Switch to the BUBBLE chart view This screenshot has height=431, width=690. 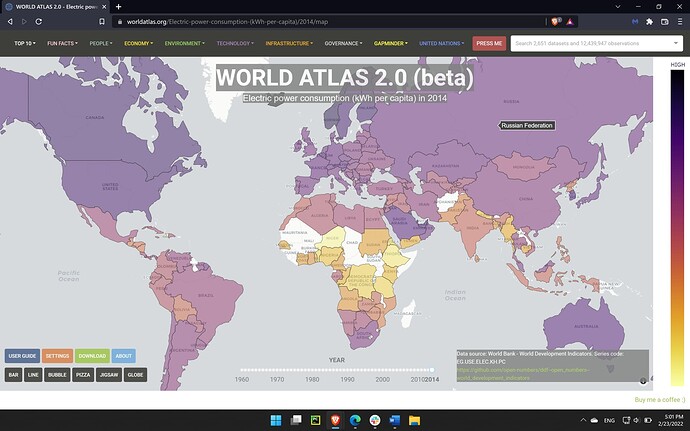click(57, 375)
